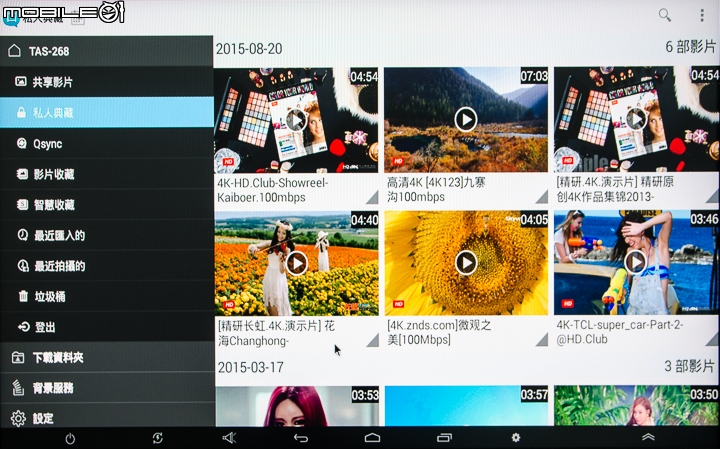
Task: Play 花海Changhong video
Action: click(297, 264)
